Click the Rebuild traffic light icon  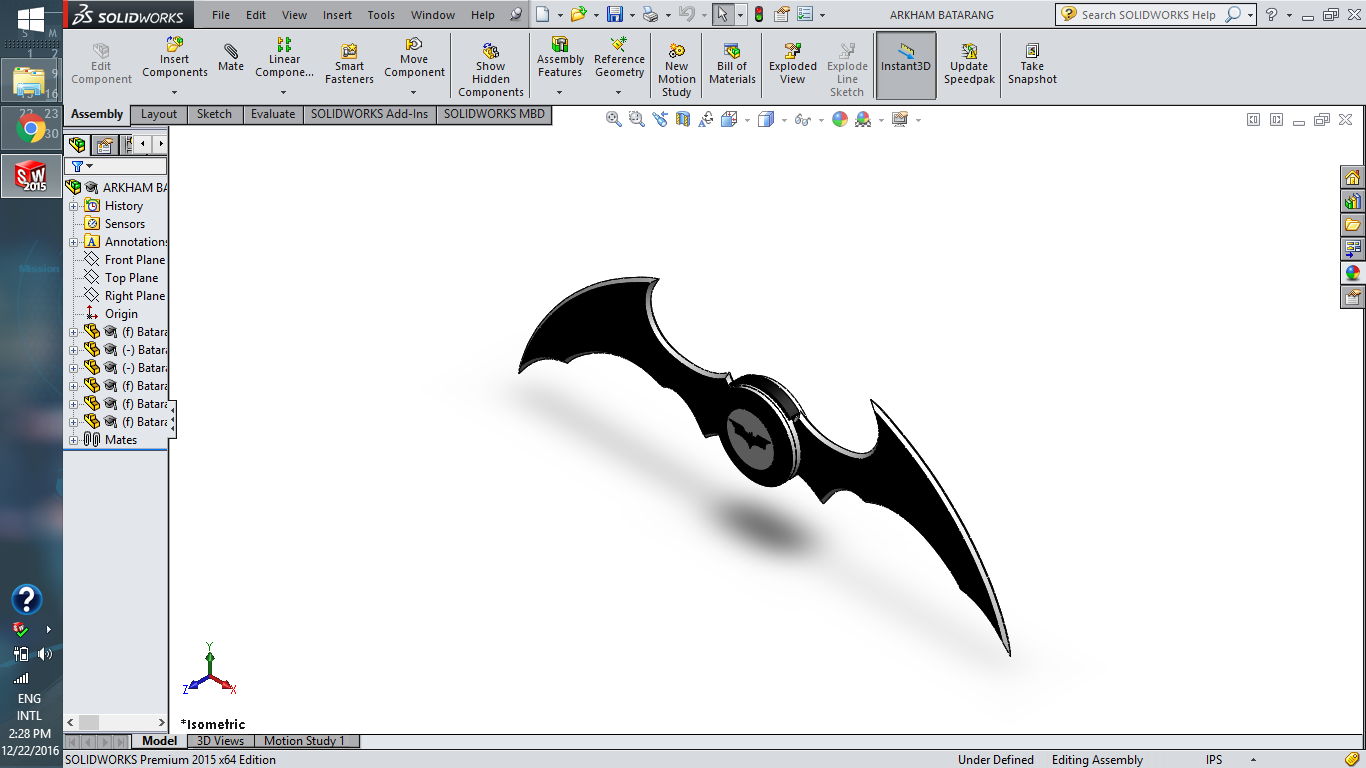(x=758, y=15)
